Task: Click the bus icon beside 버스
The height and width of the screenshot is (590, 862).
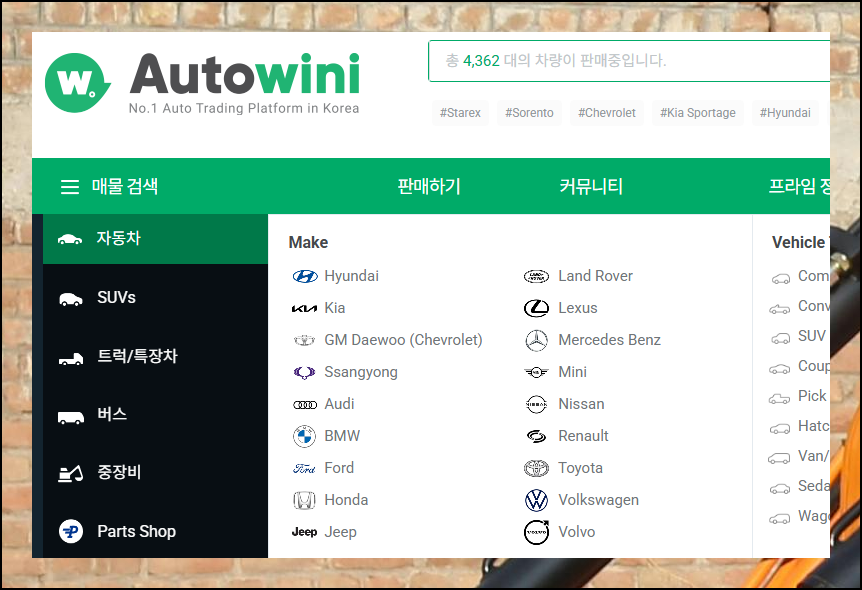Action: click(71, 418)
